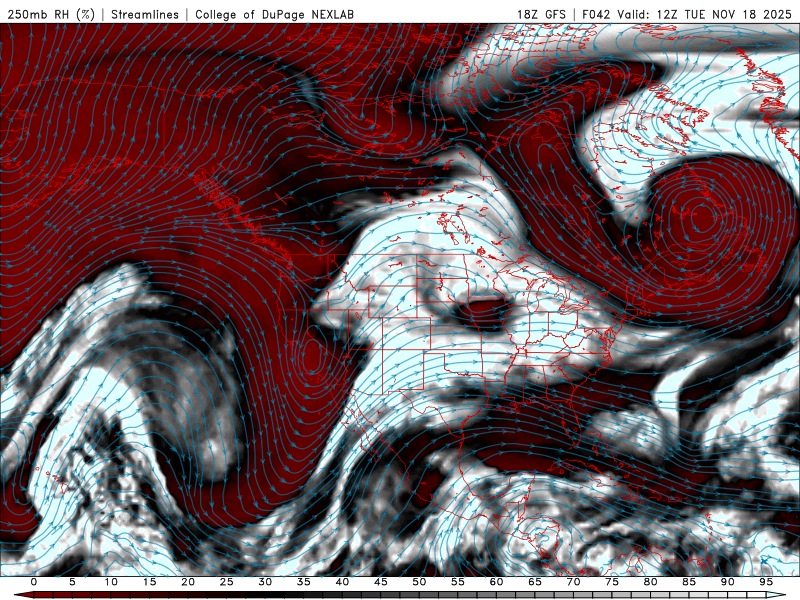
Task: Click the color scale value "95"
Action: point(766,582)
